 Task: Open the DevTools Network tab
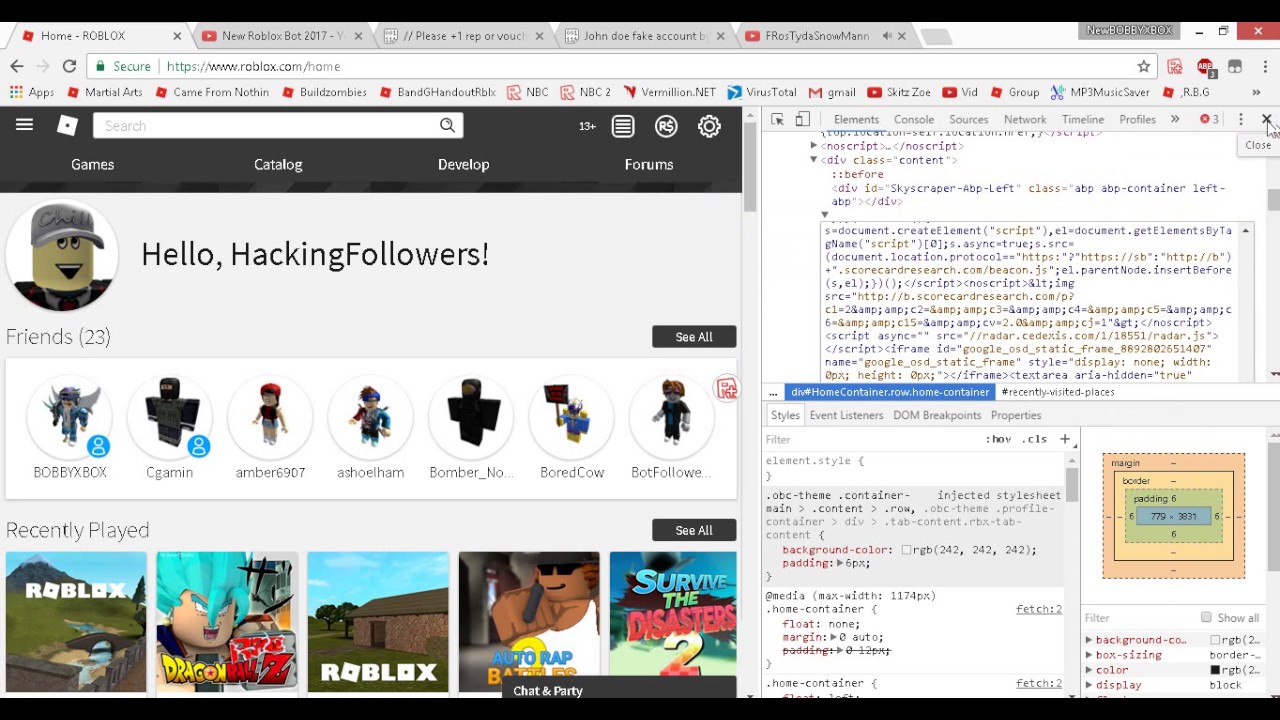click(x=1025, y=119)
